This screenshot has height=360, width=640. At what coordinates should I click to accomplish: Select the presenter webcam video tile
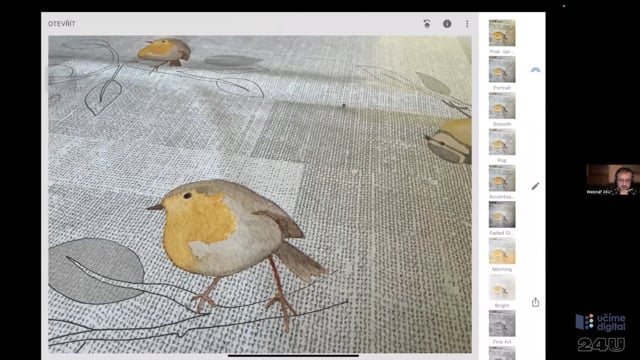pyautogui.click(x=613, y=180)
